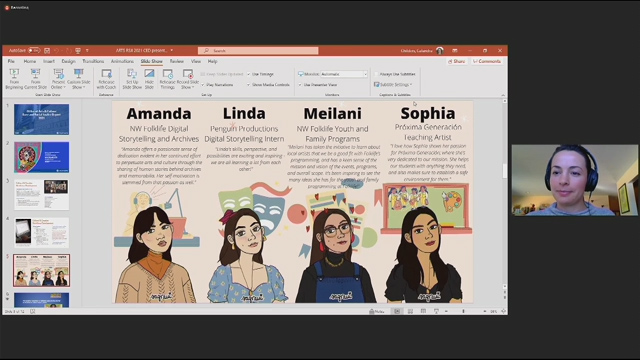640x360 pixels.
Task: Uncheck Use Presenter View
Action: pos(300,85)
